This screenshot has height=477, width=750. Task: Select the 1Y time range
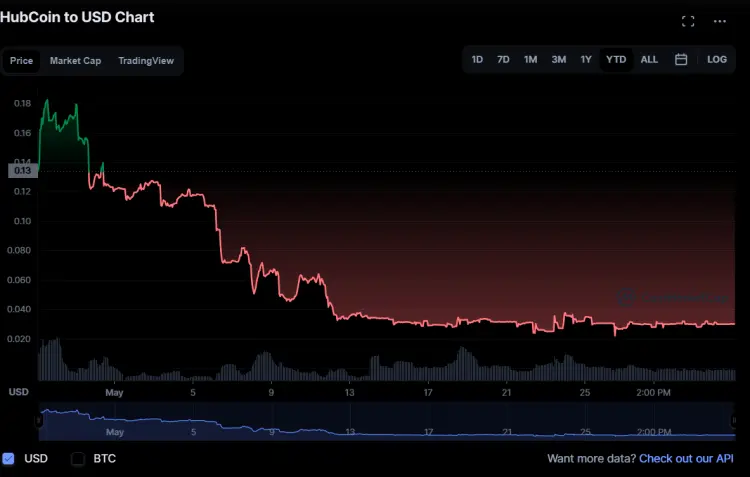pos(586,59)
